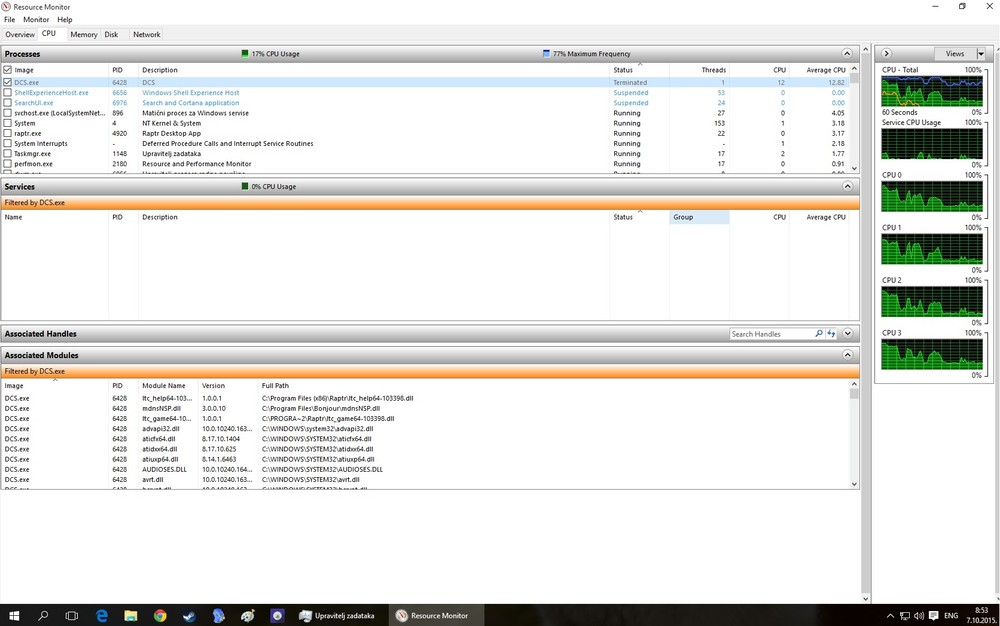
Task: Click the CPU - Total graph
Action: point(932,91)
